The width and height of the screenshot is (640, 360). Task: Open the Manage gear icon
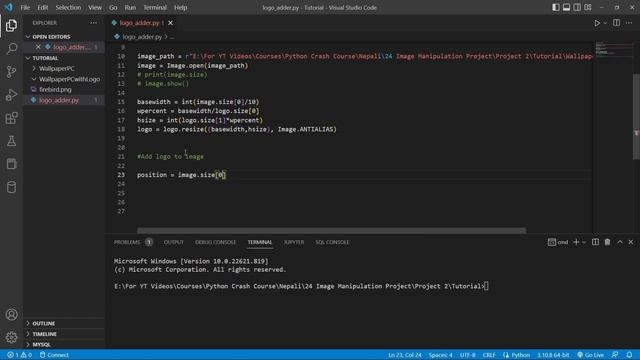click(x=11, y=337)
